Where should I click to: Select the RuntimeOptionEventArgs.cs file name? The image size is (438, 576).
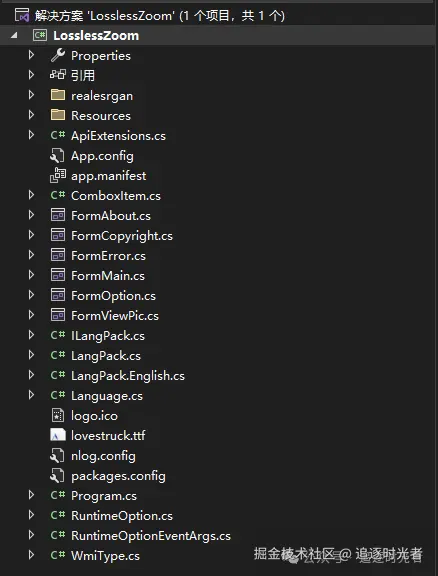click(151, 536)
